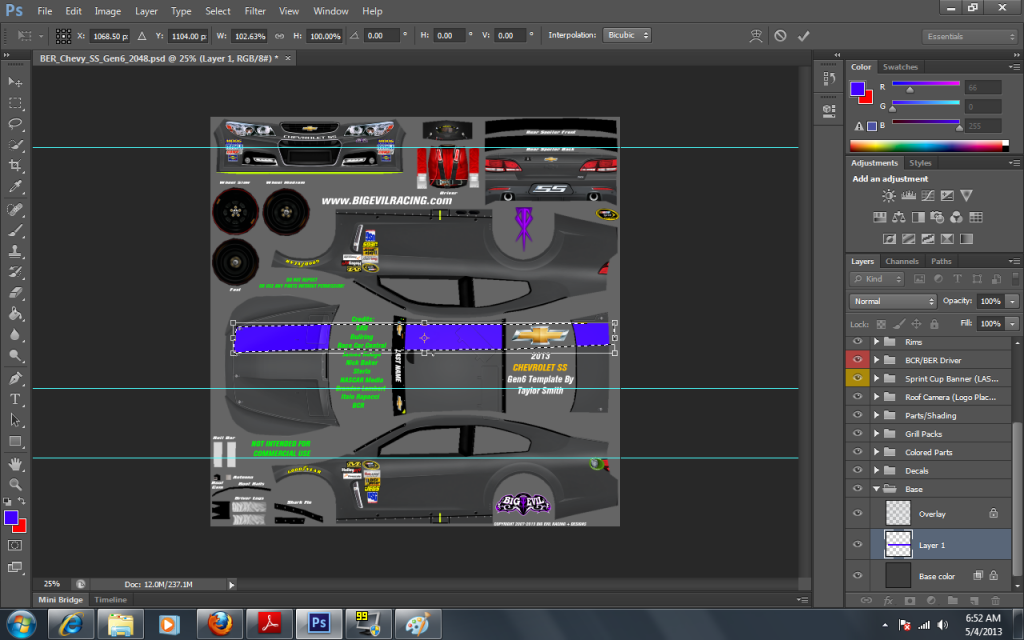This screenshot has height=640, width=1024.
Task: Select the History Brush tool
Action: point(15,272)
